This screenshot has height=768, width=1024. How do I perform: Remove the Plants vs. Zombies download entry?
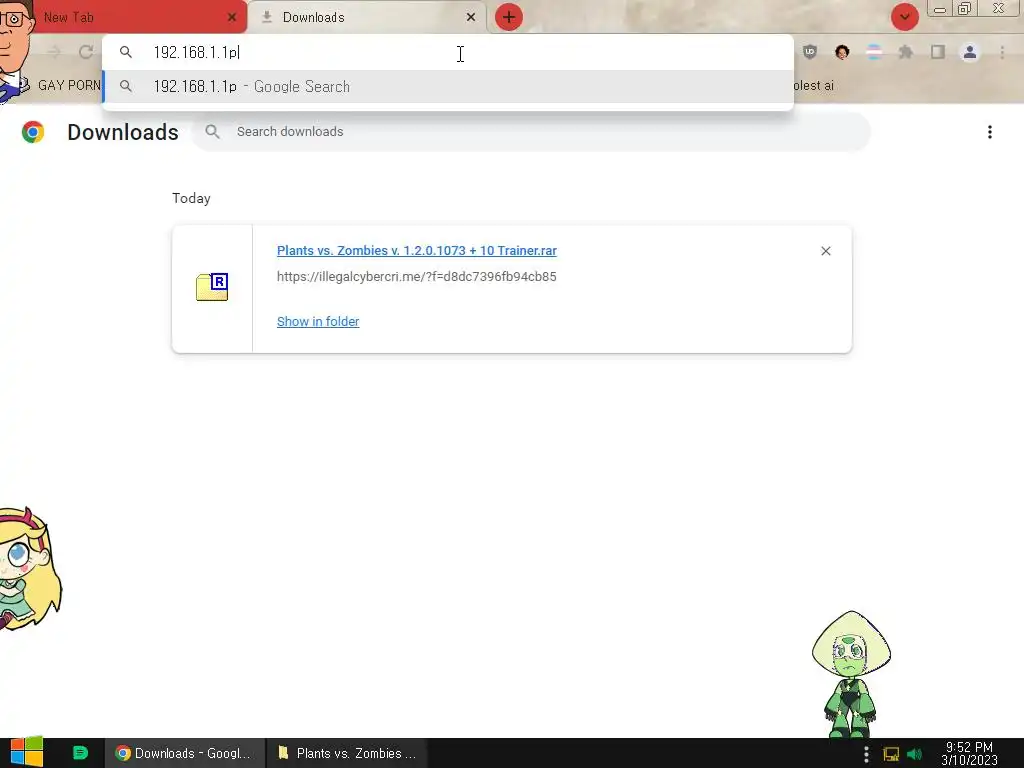(x=825, y=251)
